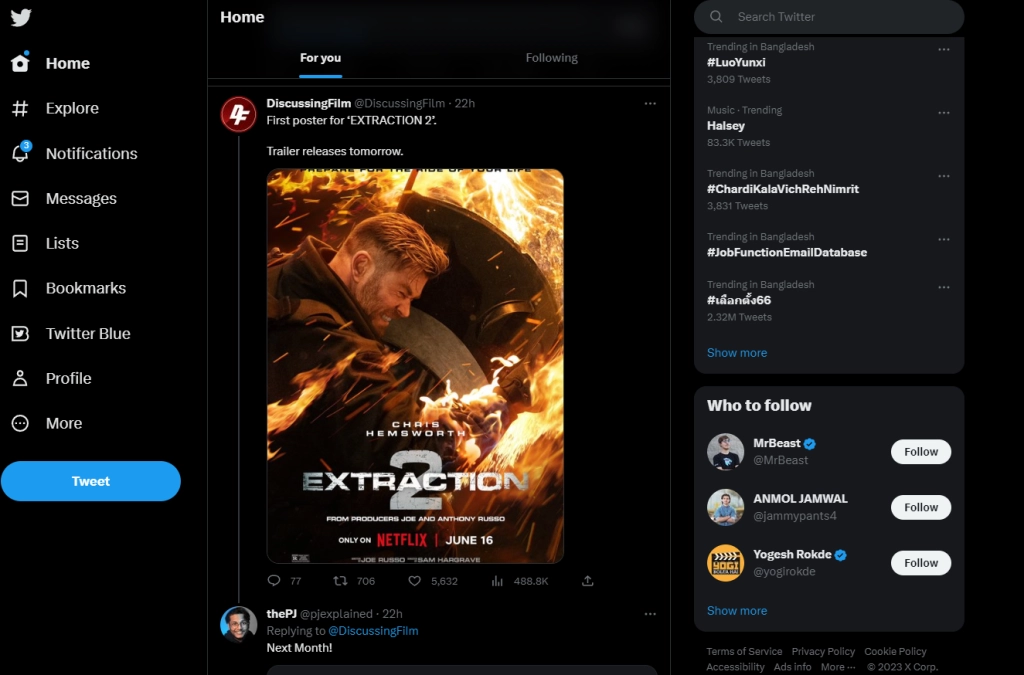The image size is (1024, 675).
Task: Go to Messages in navigation
Action: (x=81, y=198)
